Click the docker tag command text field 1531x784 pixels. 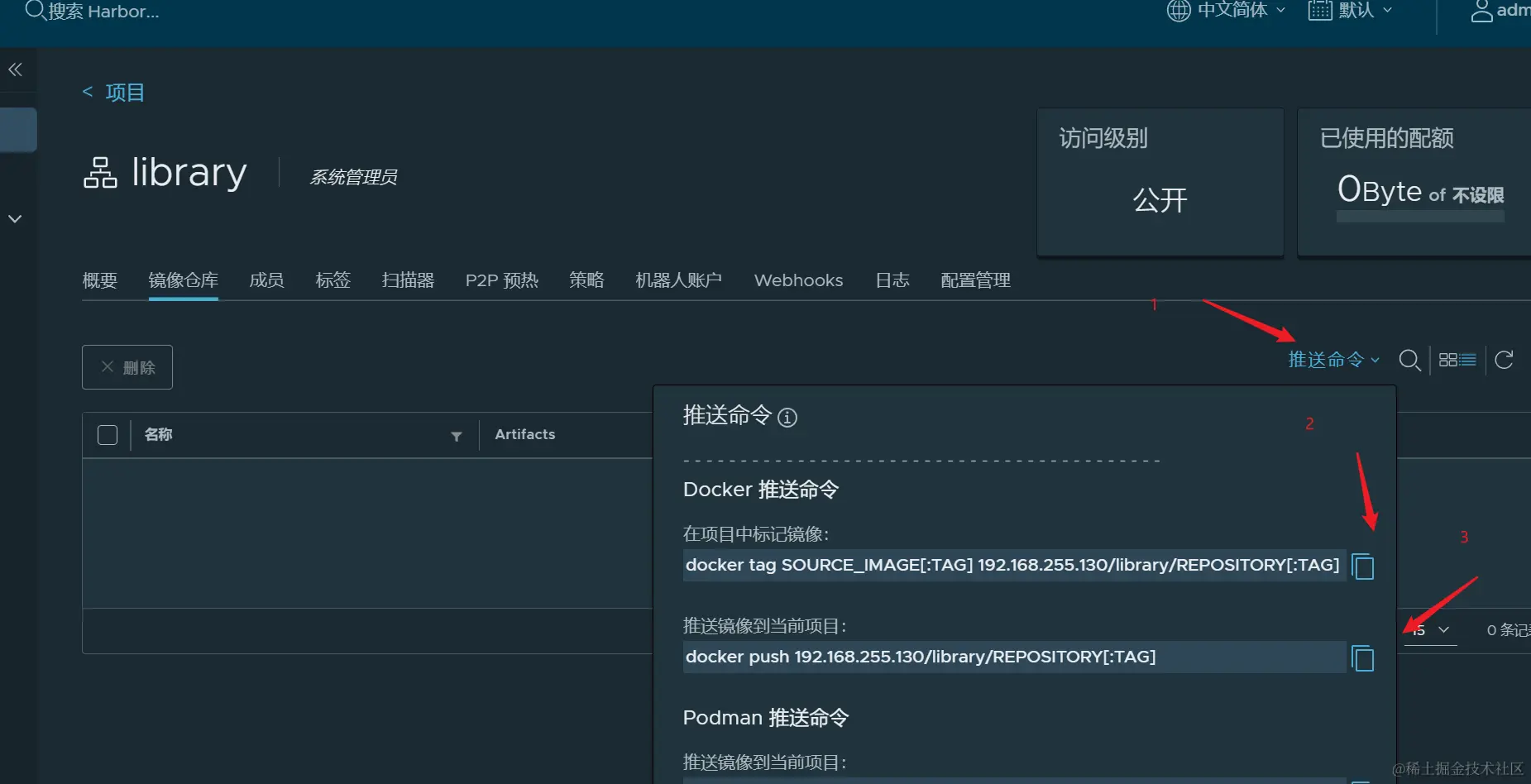[x=1014, y=566]
